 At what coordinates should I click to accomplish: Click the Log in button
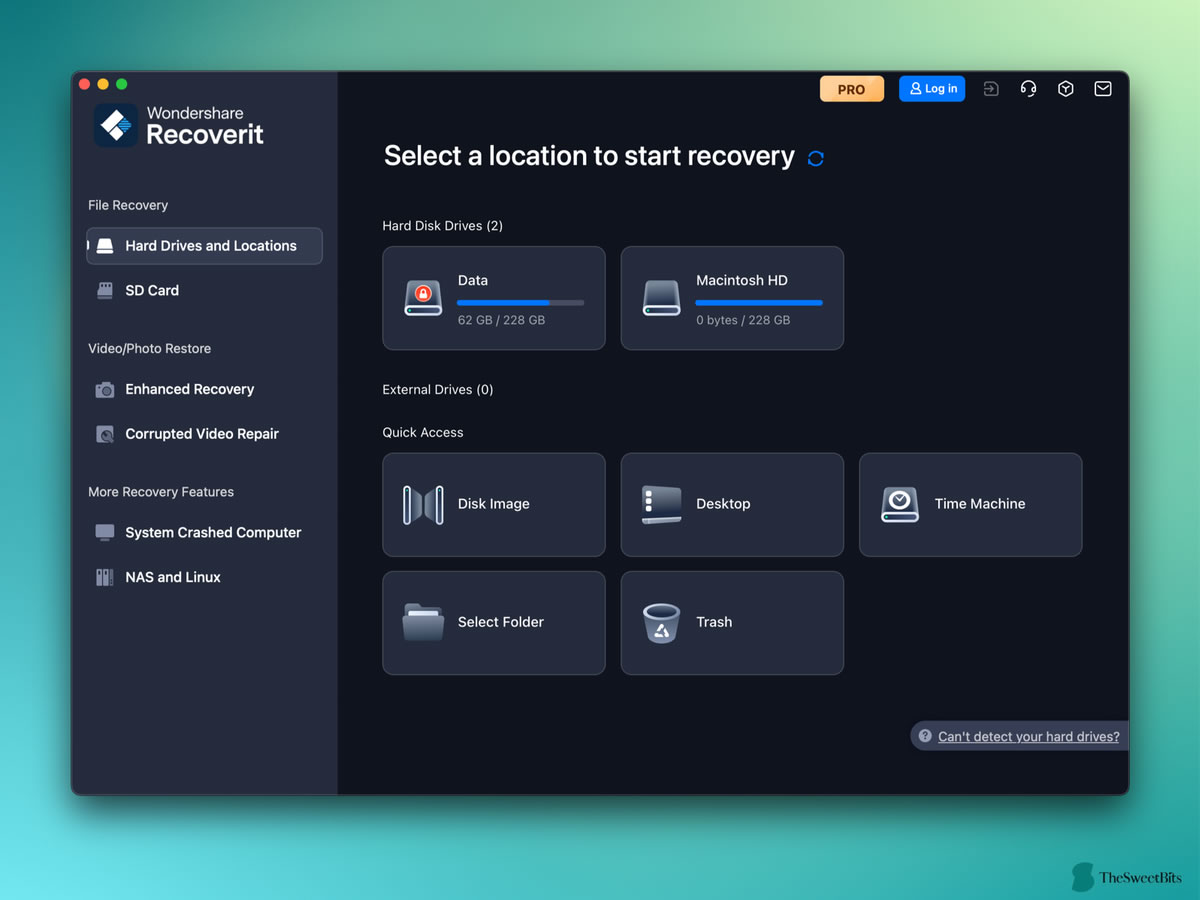932,89
